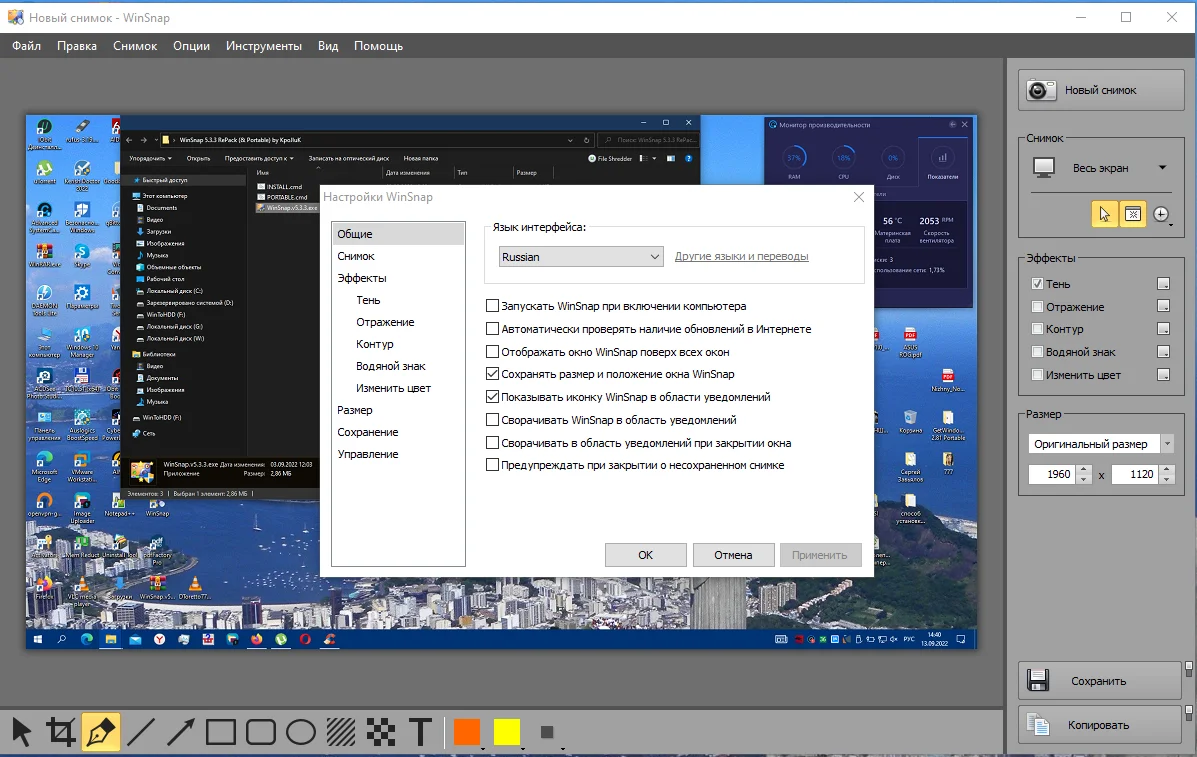This screenshot has width=1197, height=757.
Task: Check Контур checkbox in Эффекты panel
Action: point(1037,329)
